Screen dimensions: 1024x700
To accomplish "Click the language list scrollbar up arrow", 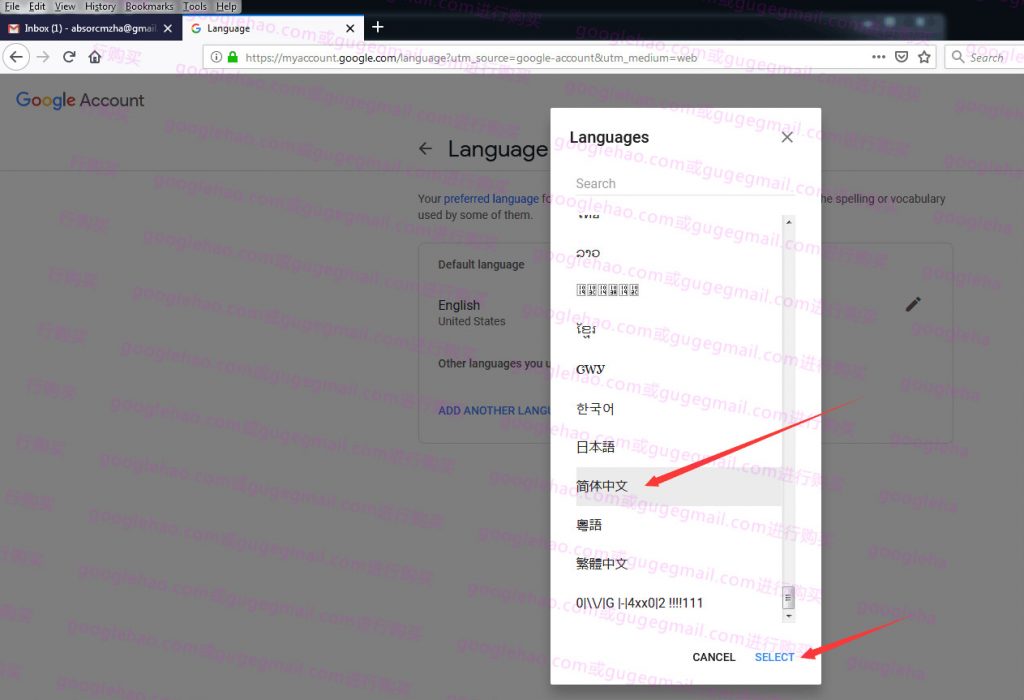I will tap(788, 222).
